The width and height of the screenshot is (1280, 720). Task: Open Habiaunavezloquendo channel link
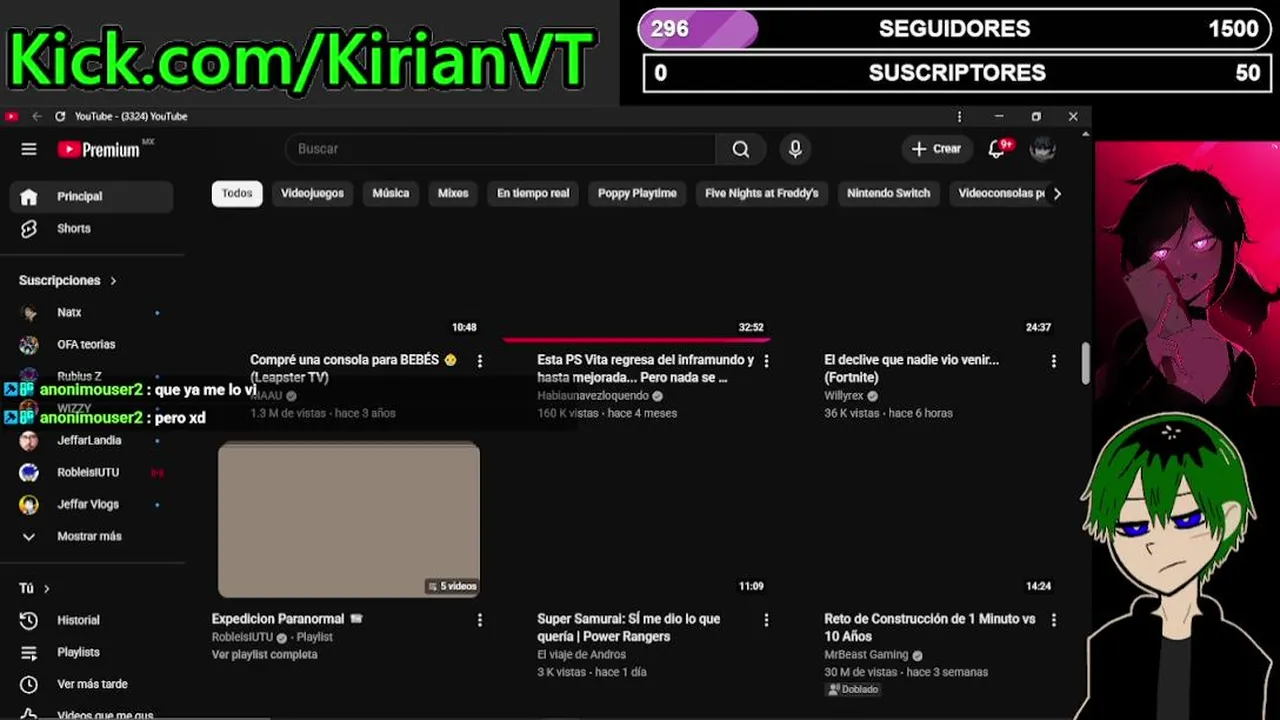pos(593,396)
